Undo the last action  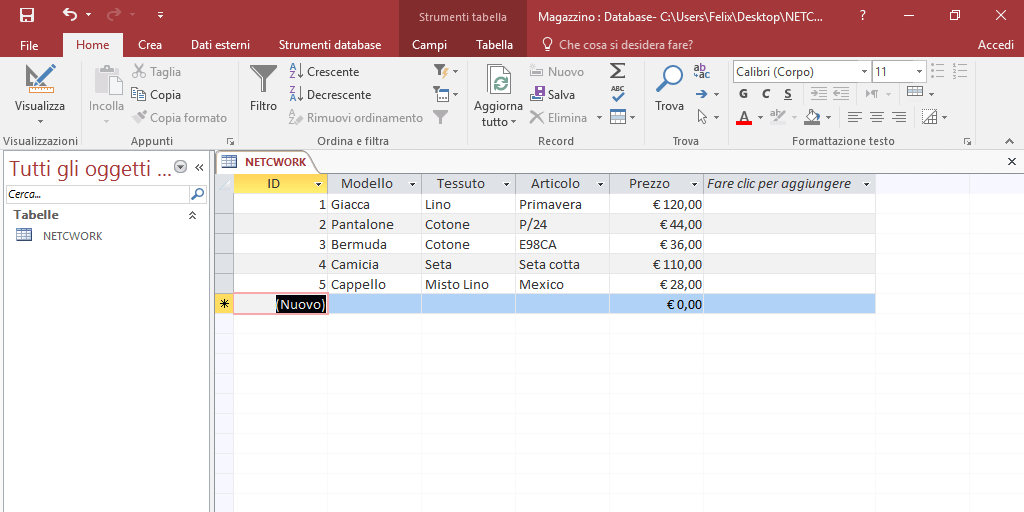[69, 14]
